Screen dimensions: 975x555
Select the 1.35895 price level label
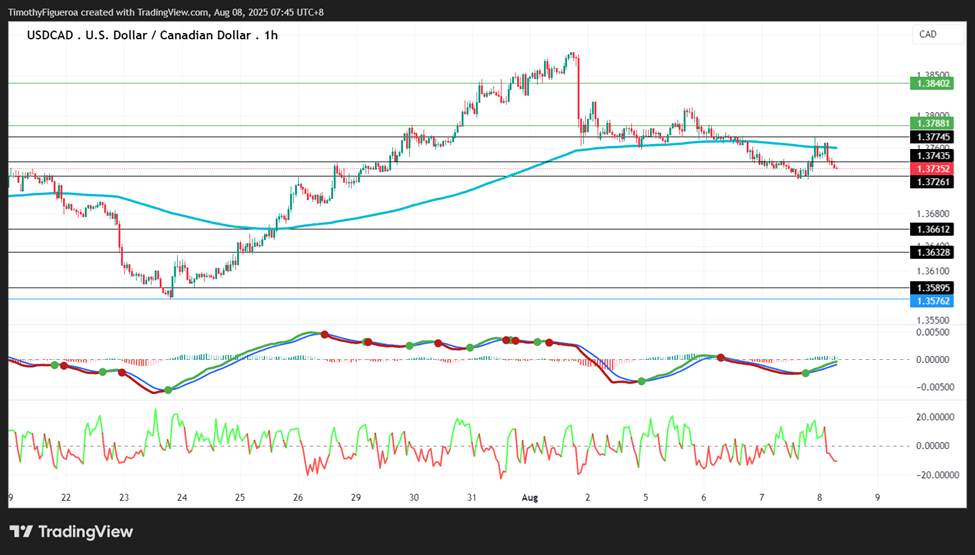pyautogui.click(x=931, y=288)
